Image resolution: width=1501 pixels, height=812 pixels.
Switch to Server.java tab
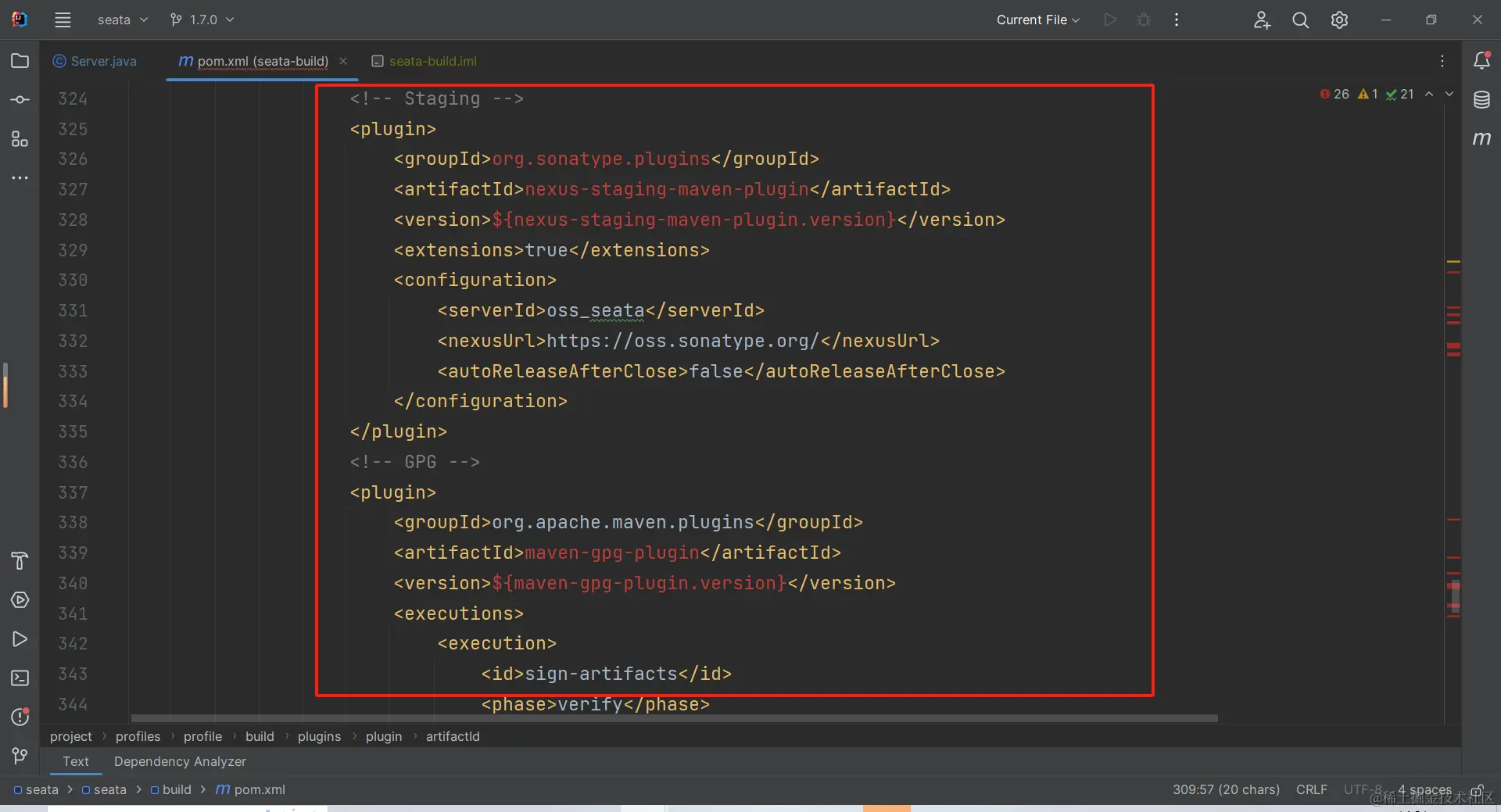coord(95,61)
